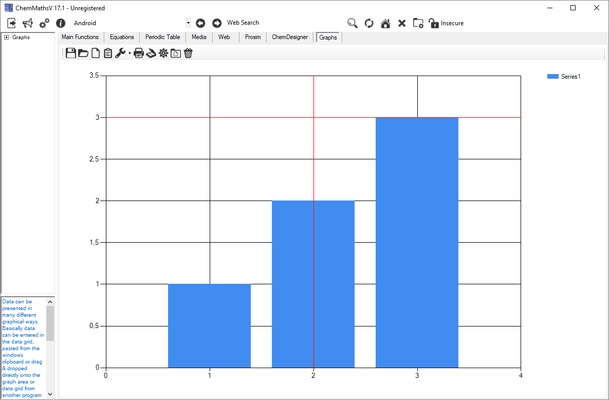Switch to the Web tab
Image resolution: width=609 pixels, height=400 pixels.
pos(224,37)
